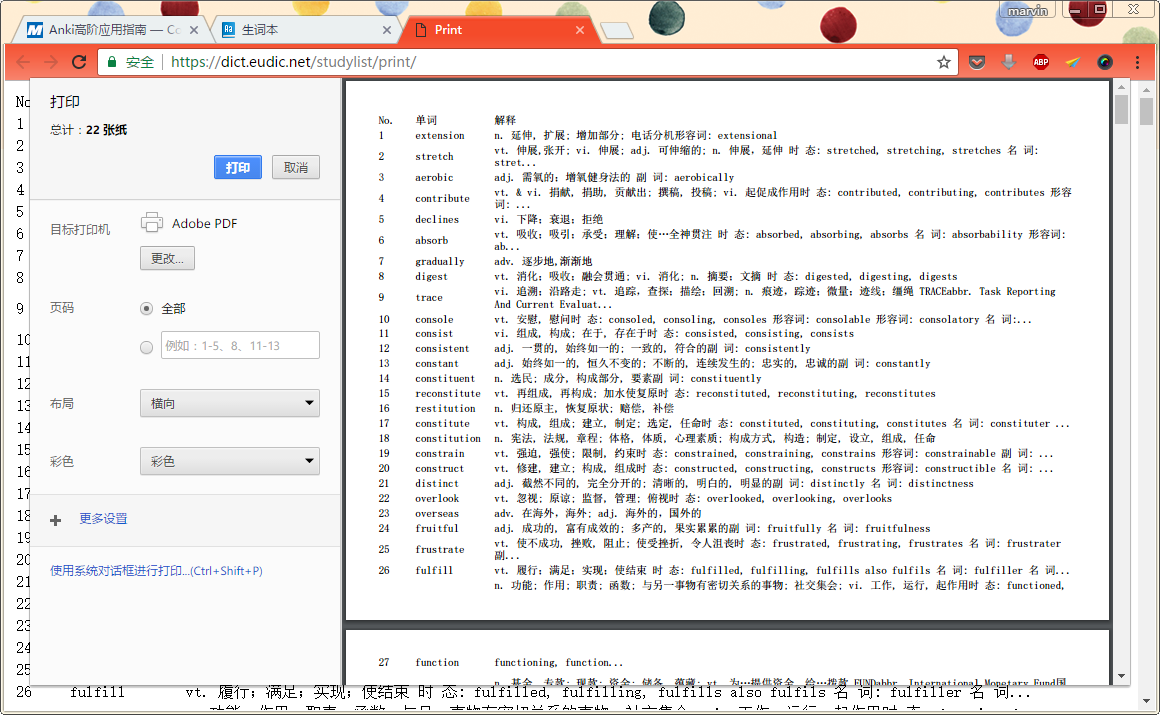Click the gray download arrow extension
Screen dimensions: 1160x715
tap(1009, 62)
